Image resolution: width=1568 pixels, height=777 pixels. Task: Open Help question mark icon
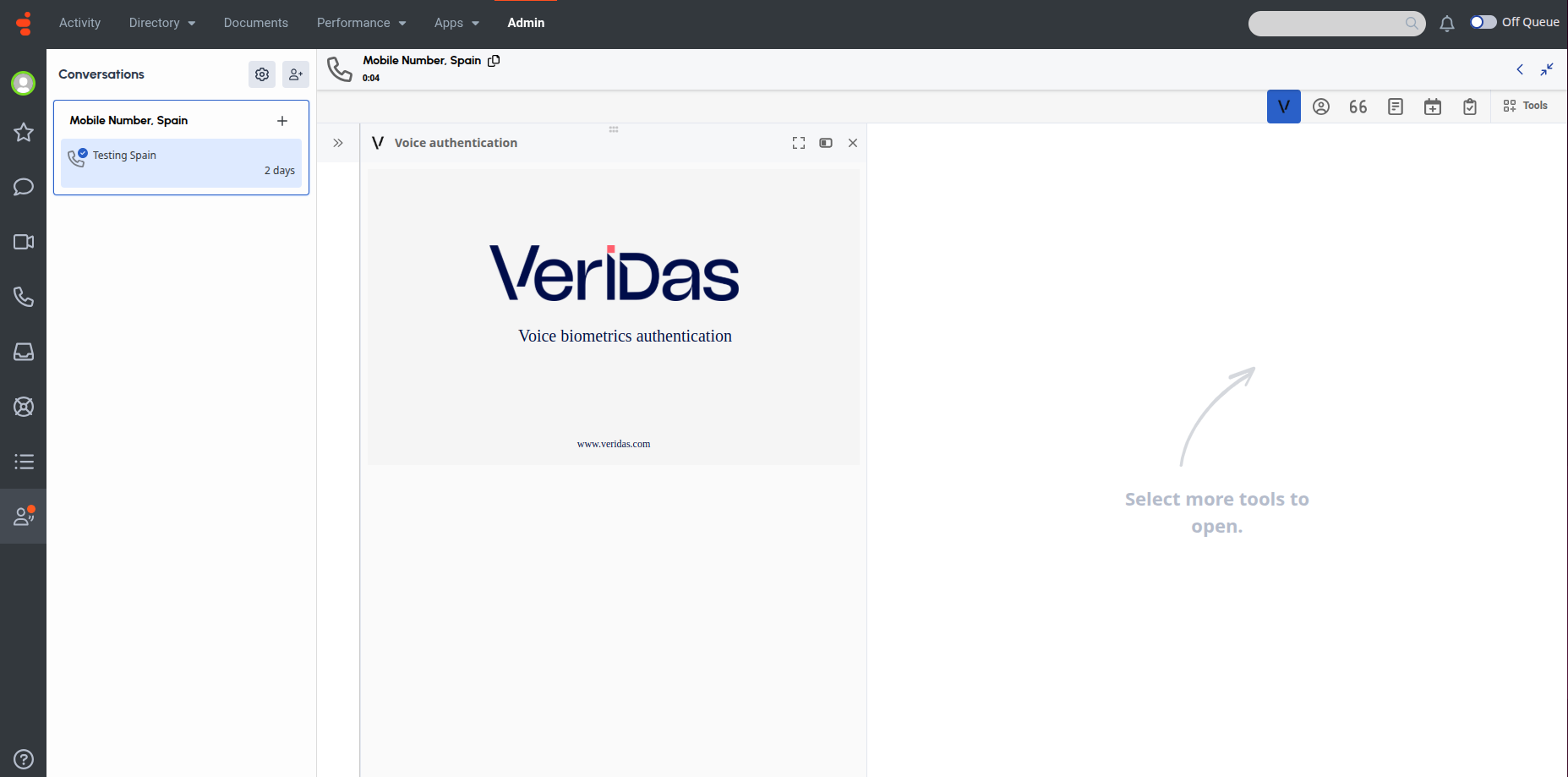[x=24, y=759]
